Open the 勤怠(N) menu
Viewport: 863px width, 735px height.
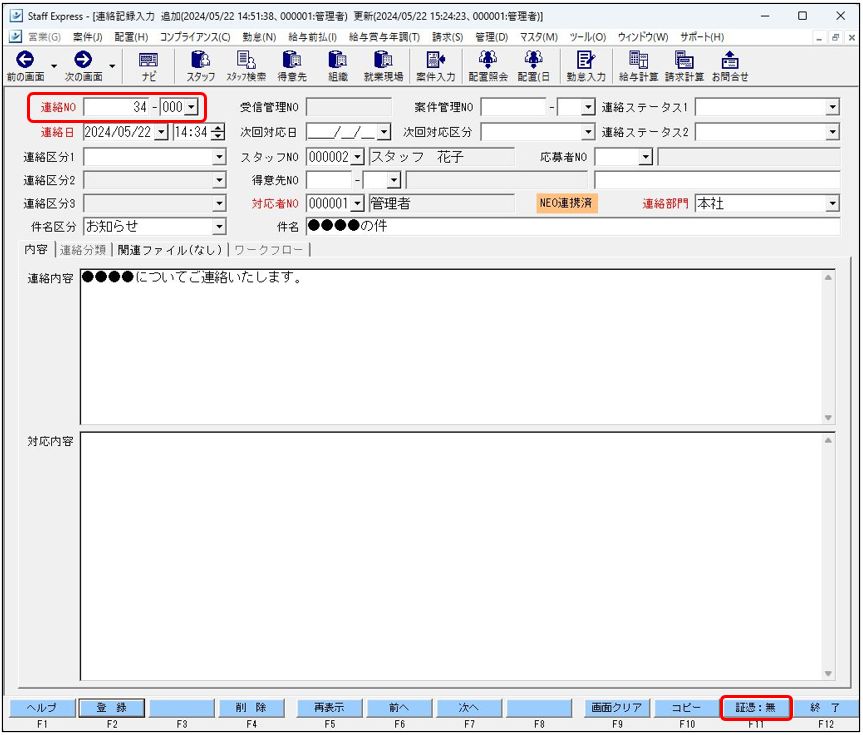(259, 37)
